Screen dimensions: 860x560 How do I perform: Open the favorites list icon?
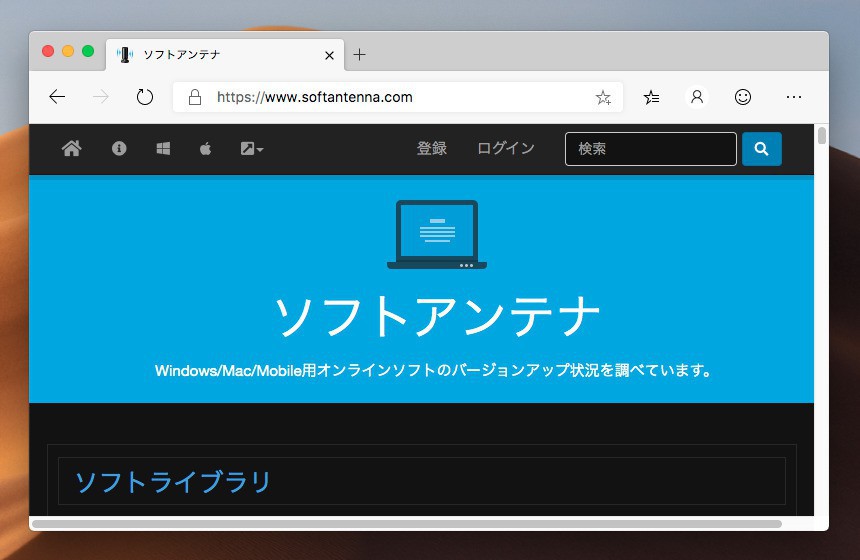tap(652, 97)
